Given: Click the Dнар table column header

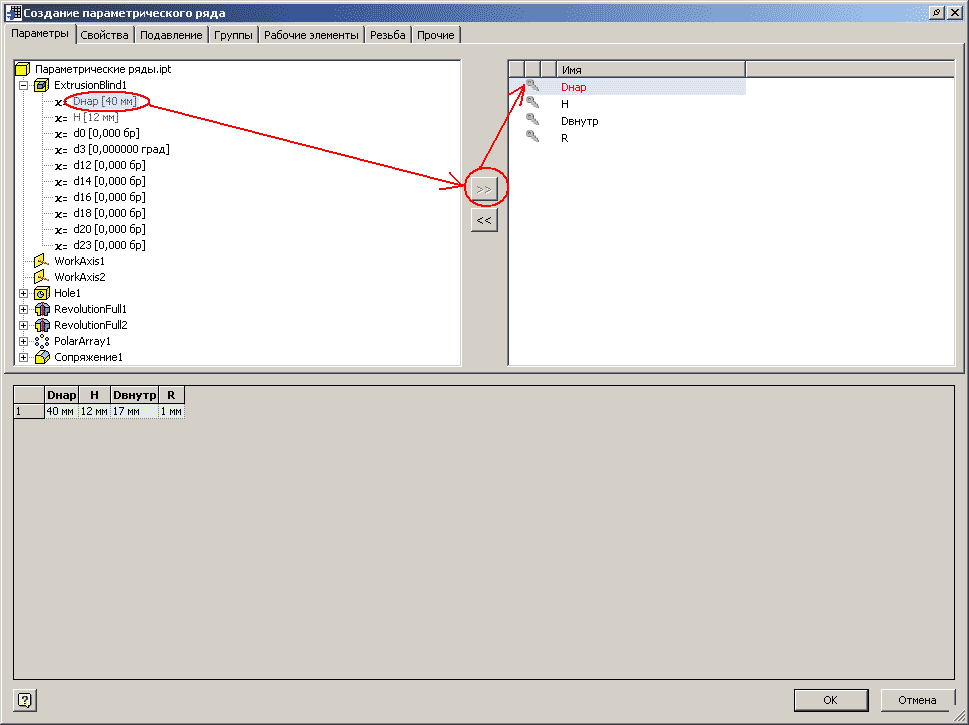Looking at the screenshot, I should (x=61, y=395).
